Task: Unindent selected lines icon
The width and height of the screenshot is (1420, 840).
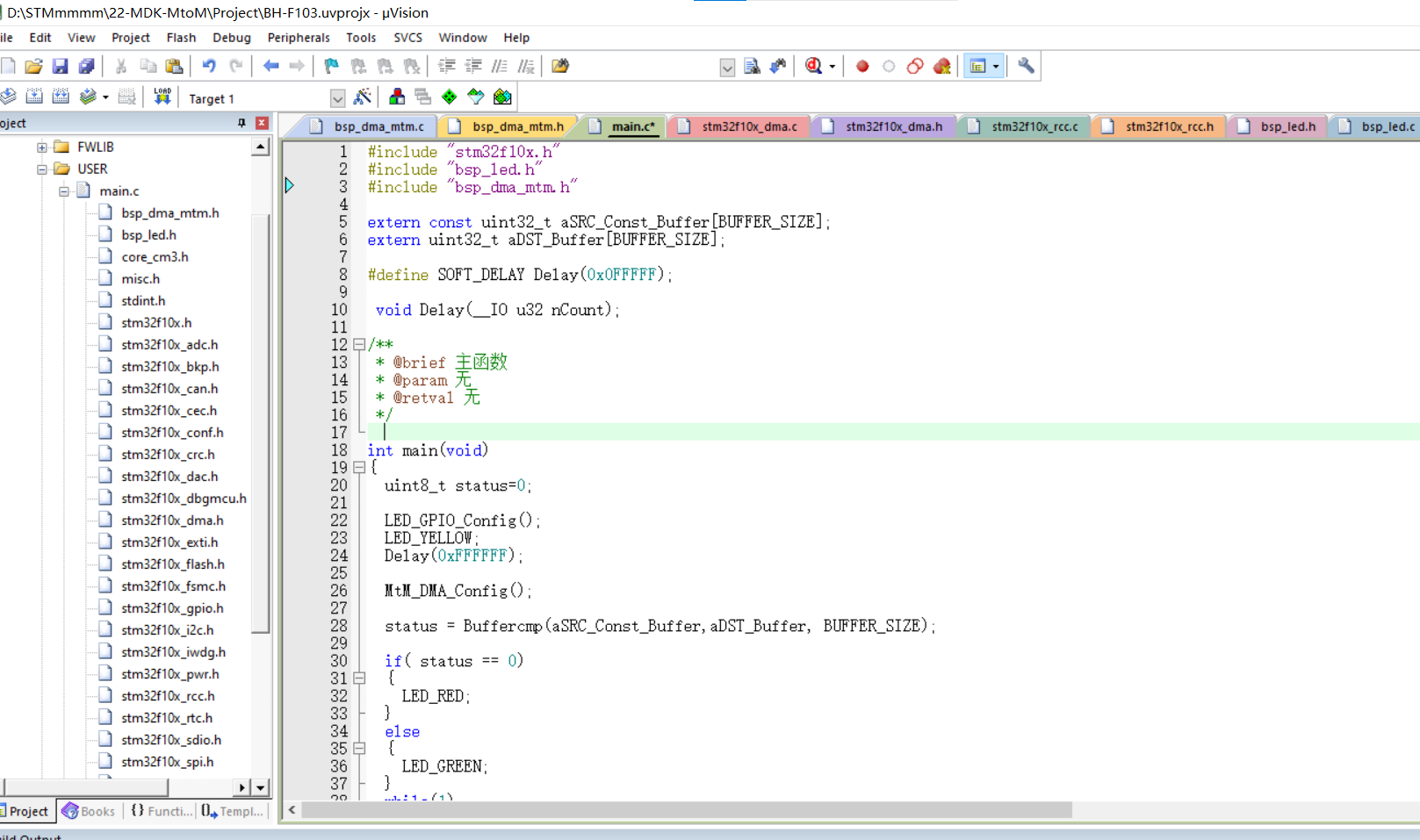Action: click(473, 66)
